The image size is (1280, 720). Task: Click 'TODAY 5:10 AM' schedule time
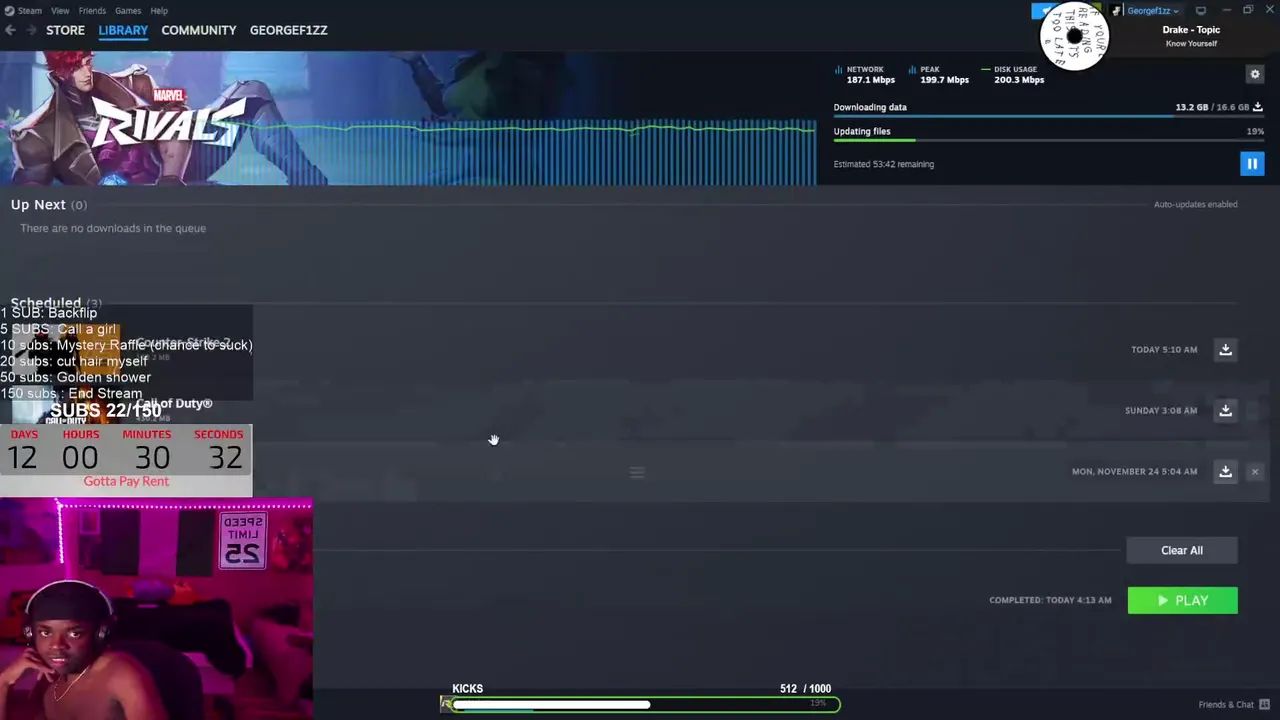click(1164, 349)
